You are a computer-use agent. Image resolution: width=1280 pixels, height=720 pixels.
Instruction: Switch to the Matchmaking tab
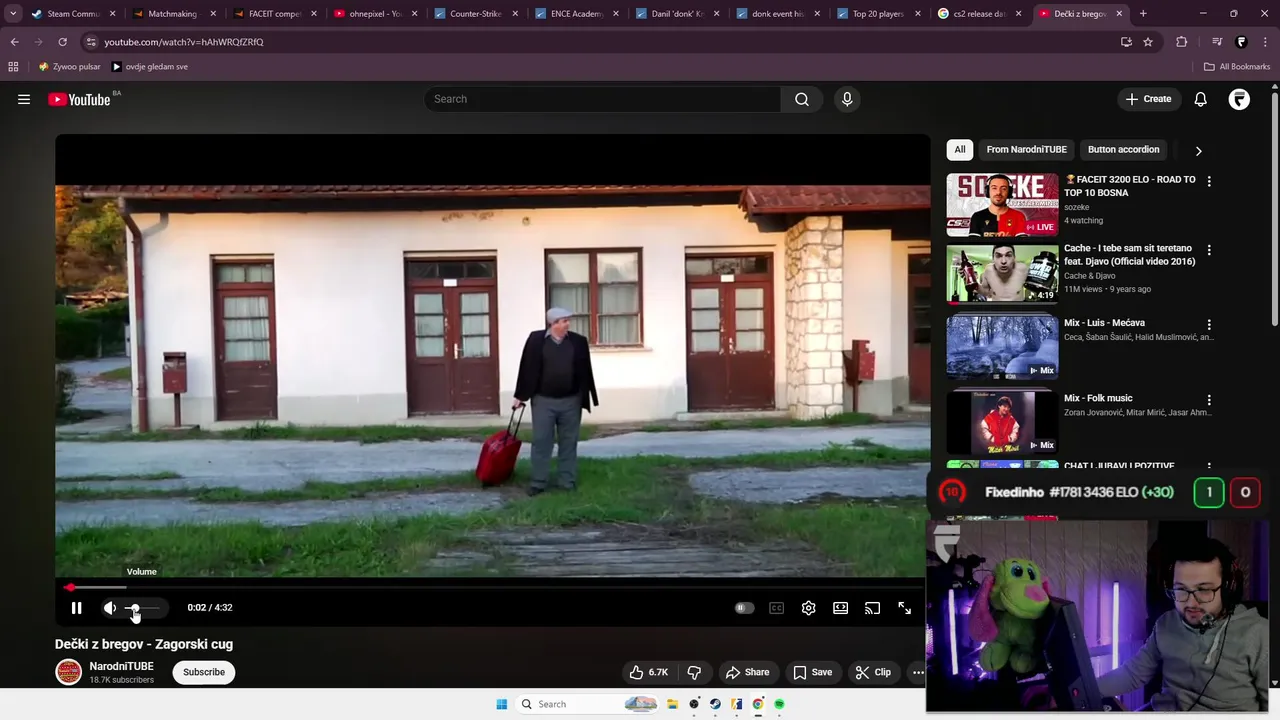[x=172, y=14]
